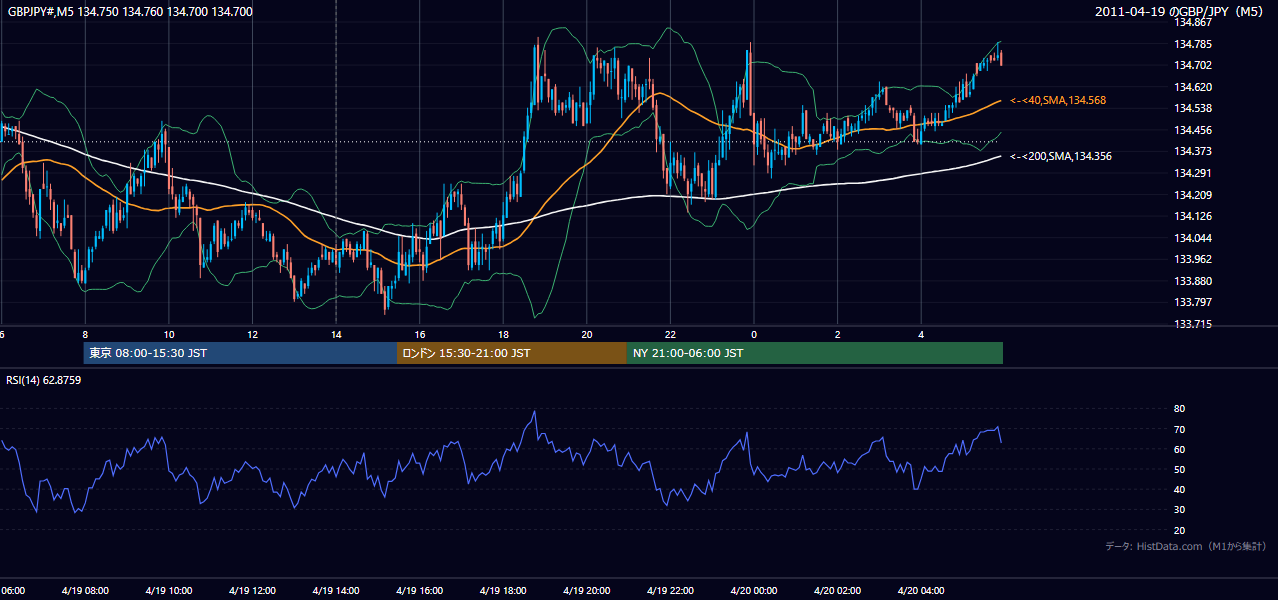Select the 2011-04-19 GBP/JPY (M5) chart title
This screenshot has width=1278, height=600.
click(1180, 12)
